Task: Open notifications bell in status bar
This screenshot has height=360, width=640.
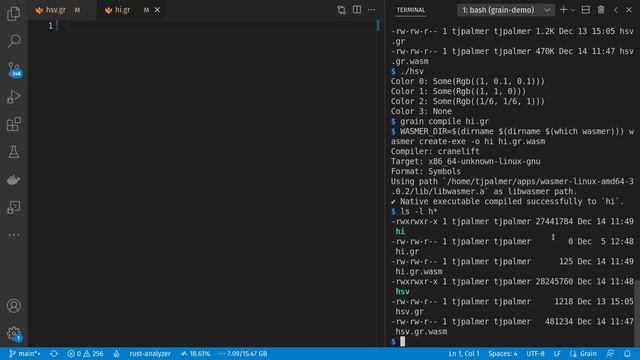Action: [627, 353]
